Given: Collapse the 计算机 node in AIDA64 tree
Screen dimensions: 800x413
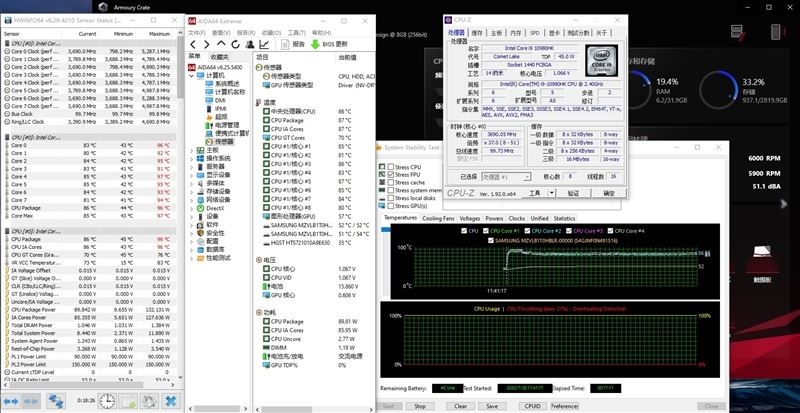Looking at the screenshot, I should 192,76.
